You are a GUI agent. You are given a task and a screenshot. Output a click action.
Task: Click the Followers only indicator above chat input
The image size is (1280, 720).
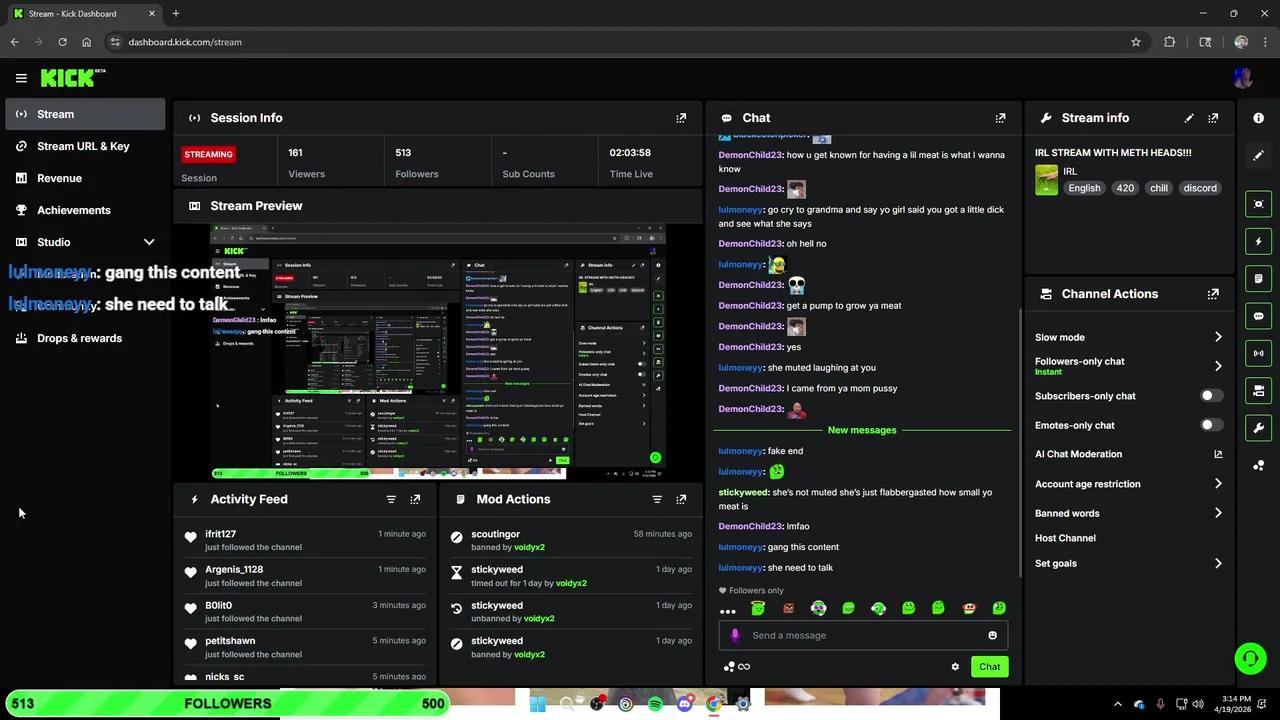click(x=750, y=590)
